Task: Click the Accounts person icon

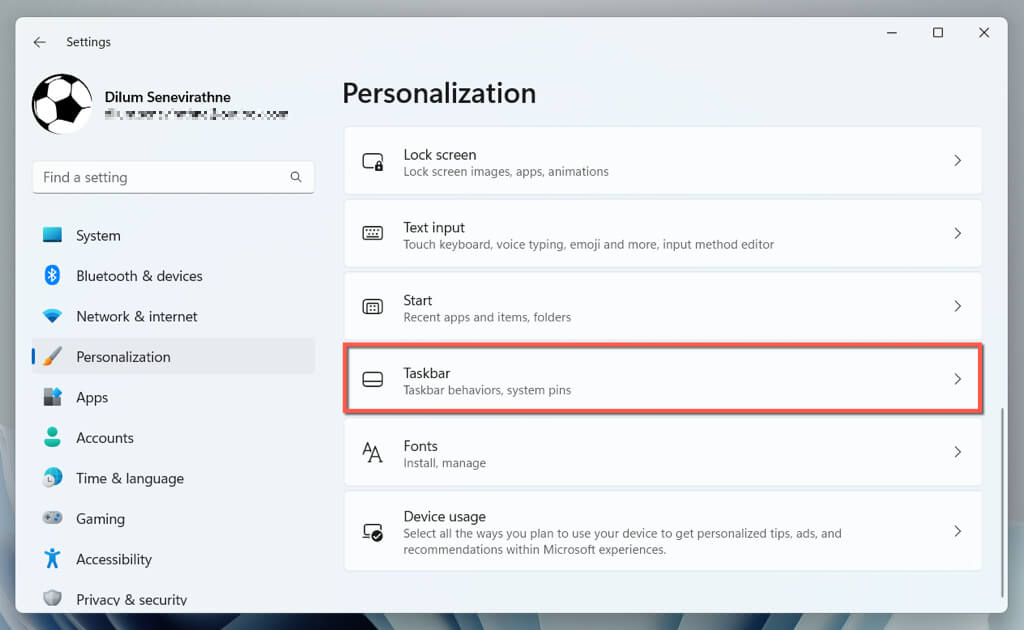Action: pyautogui.click(x=53, y=438)
